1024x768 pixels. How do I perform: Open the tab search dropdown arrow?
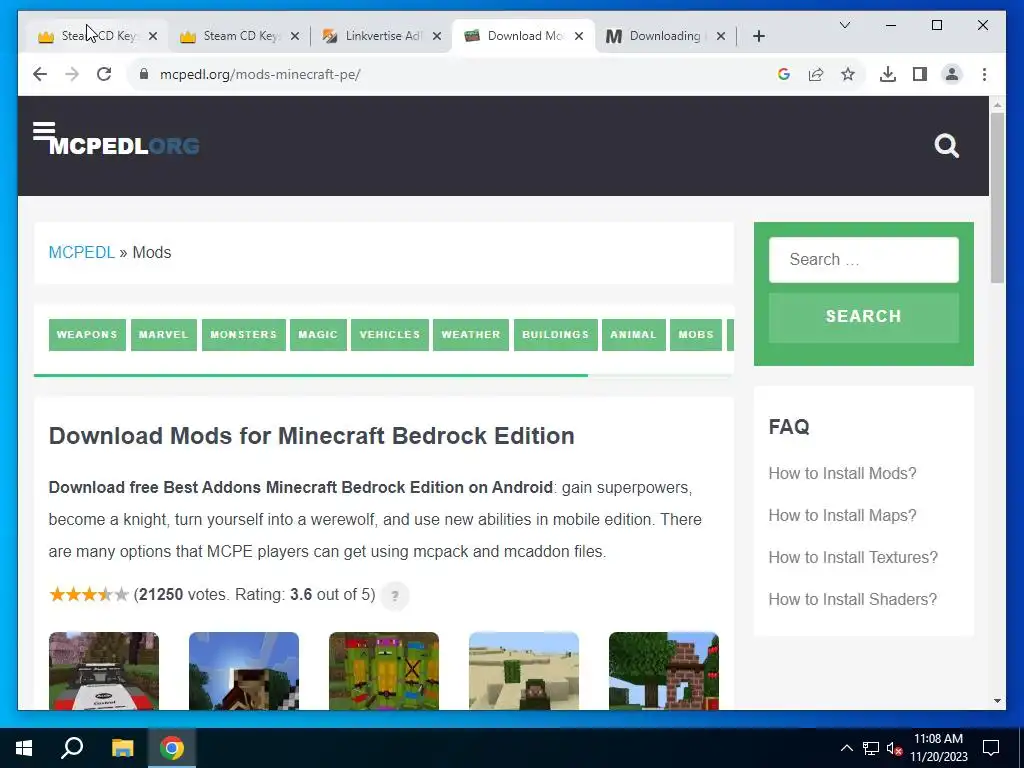tap(844, 25)
